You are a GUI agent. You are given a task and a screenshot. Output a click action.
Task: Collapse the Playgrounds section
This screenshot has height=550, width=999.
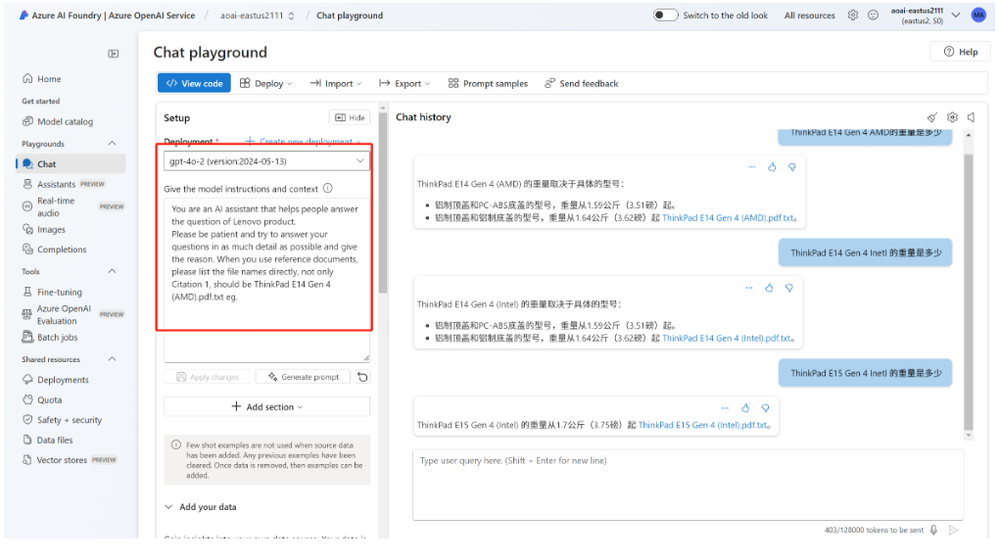112,143
